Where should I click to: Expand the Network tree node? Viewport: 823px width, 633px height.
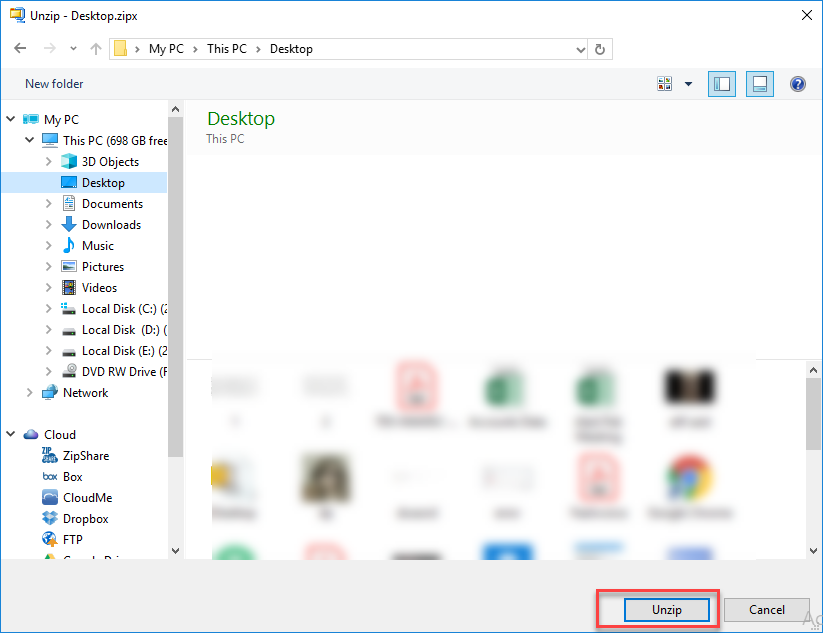[29, 392]
